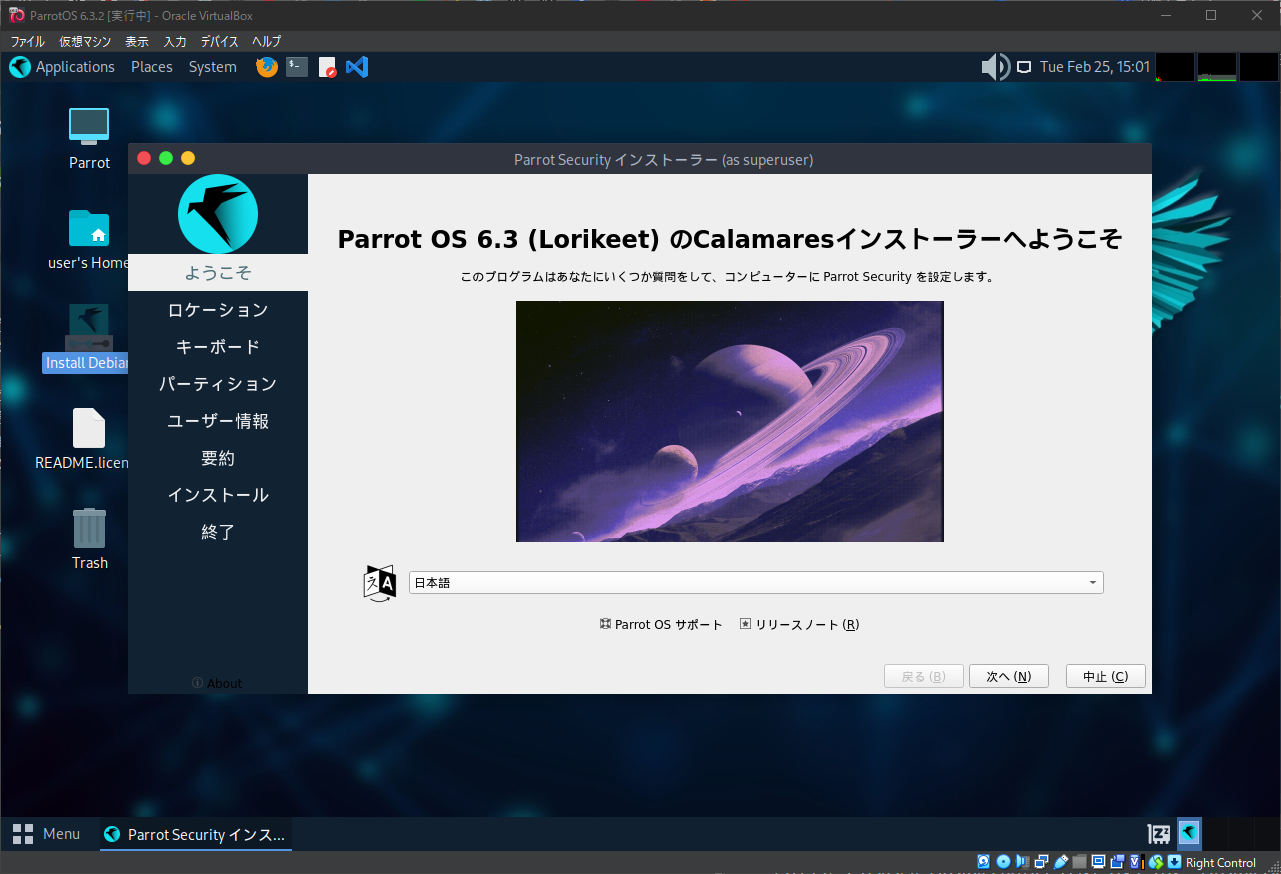Click the Parrot logo in installer sidebar
The width and height of the screenshot is (1281, 874).
pyautogui.click(x=218, y=214)
